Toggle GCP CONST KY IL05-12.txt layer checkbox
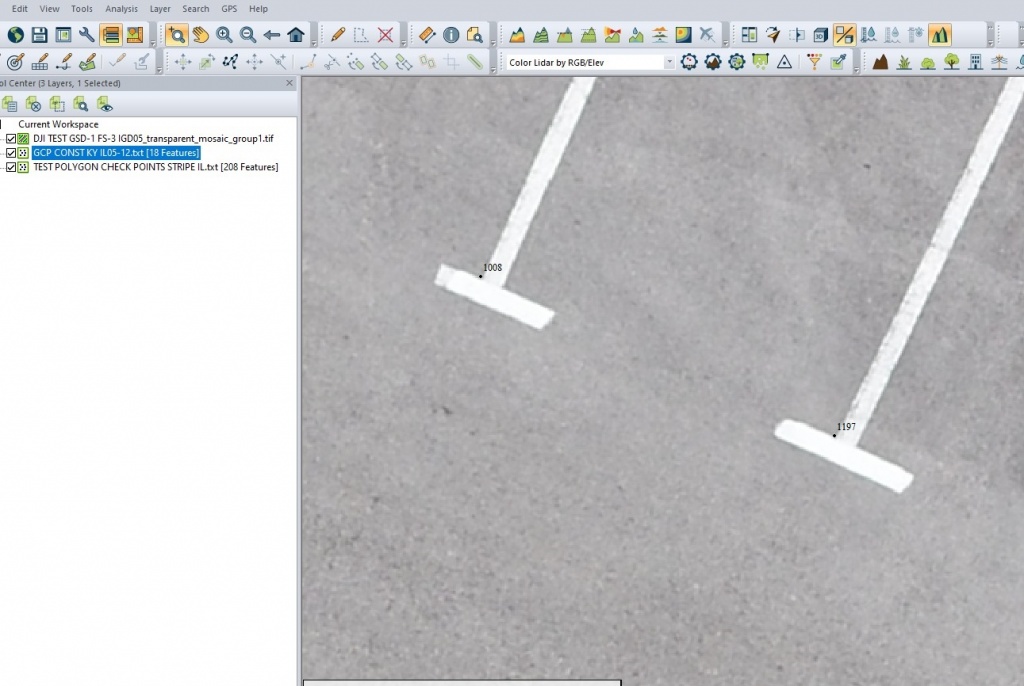The width and height of the screenshot is (1024, 686). click(11, 153)
